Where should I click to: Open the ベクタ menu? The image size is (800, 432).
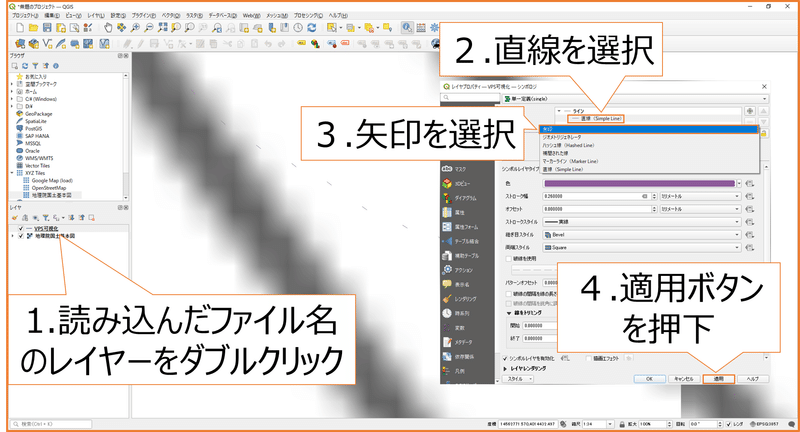(x=171, y=15)
